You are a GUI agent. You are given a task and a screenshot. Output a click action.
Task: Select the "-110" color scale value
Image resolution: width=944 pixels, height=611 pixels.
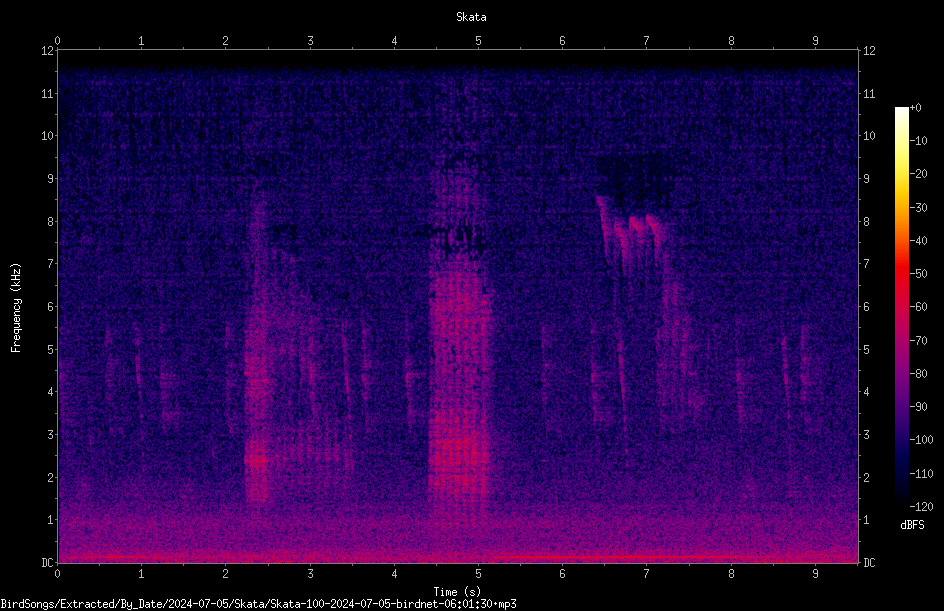click(x=921, y=474)
